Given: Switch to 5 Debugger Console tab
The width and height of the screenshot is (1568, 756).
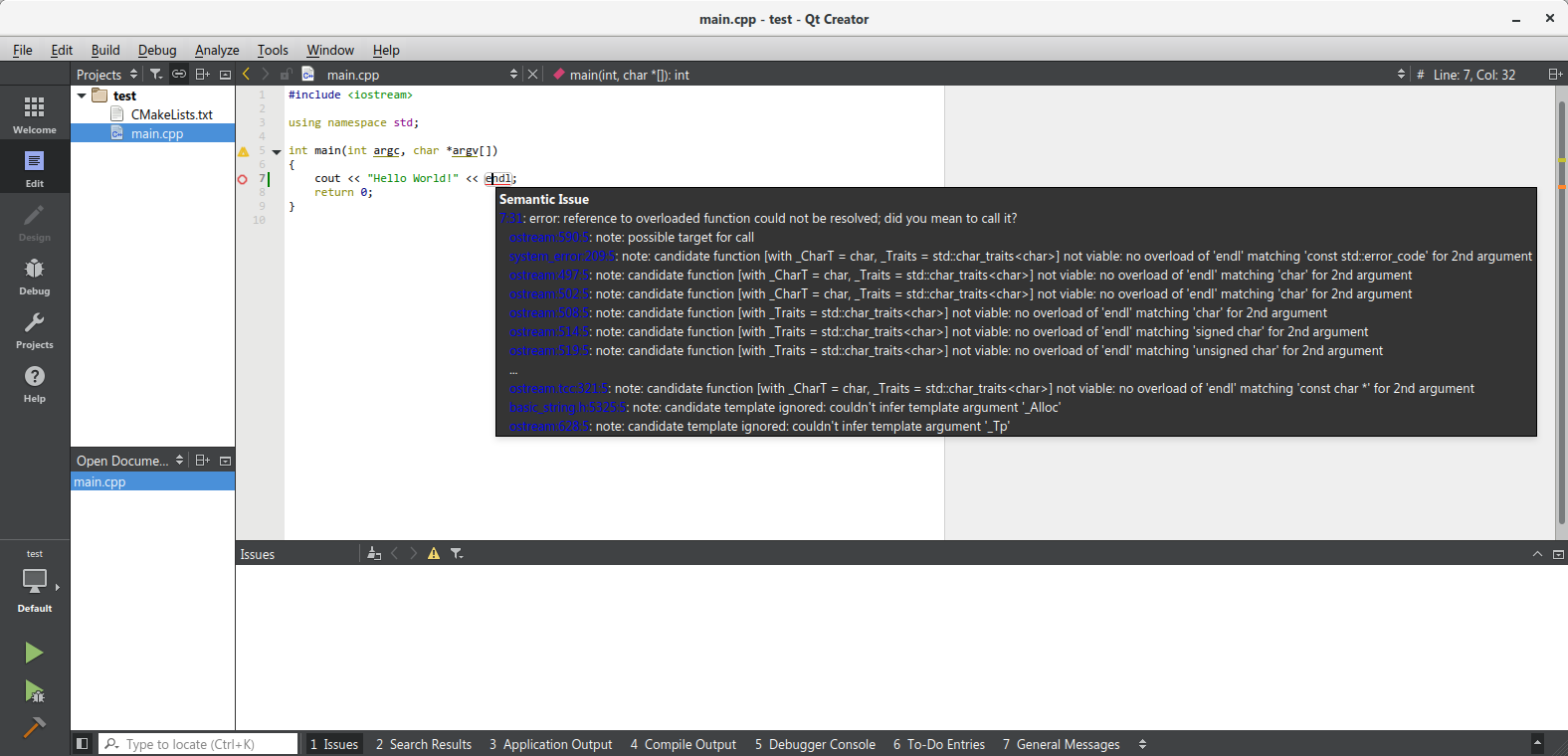Looking at the screenshot, I should 815,743.
